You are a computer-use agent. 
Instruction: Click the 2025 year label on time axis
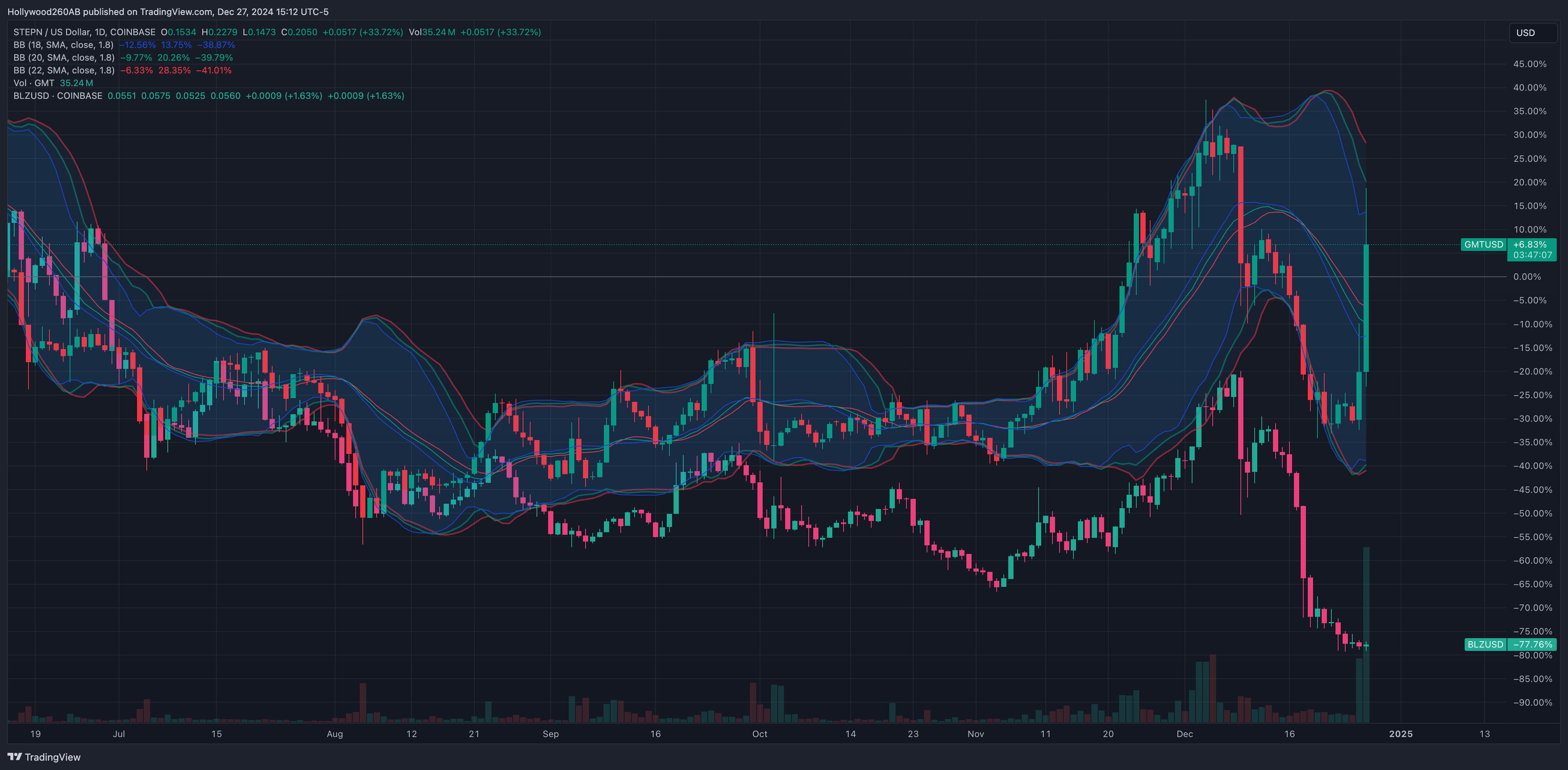(1401, 734)
